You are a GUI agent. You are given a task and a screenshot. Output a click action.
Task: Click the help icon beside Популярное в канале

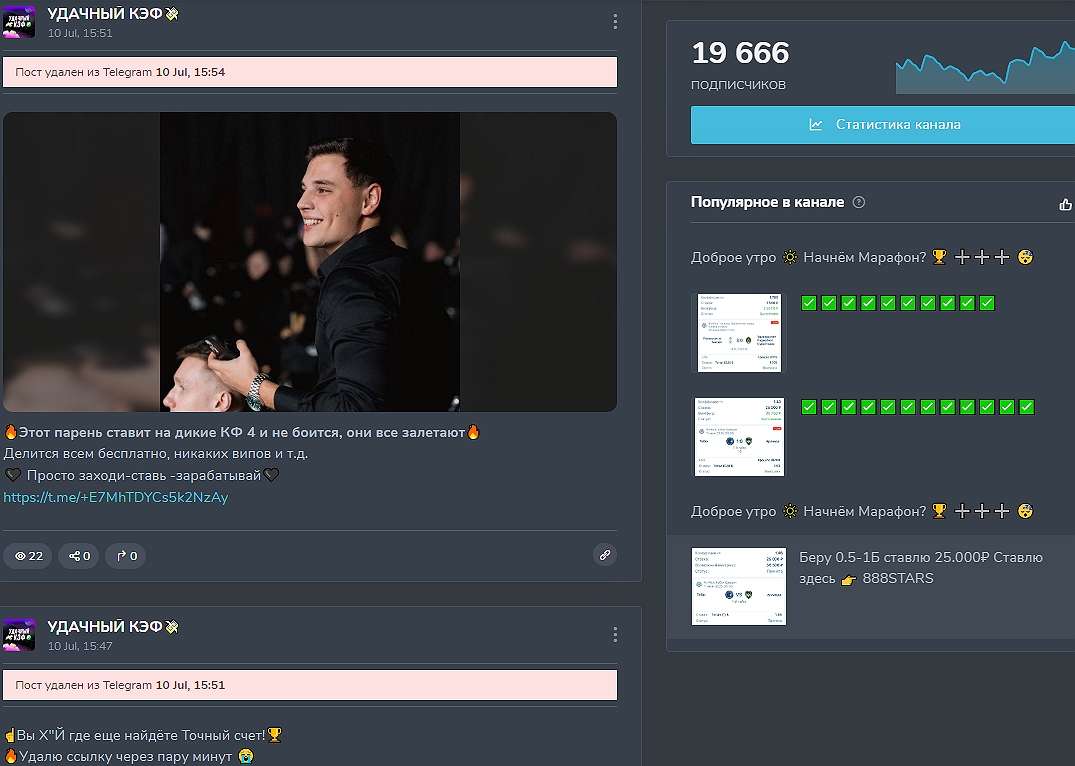(x=858, y=202)
